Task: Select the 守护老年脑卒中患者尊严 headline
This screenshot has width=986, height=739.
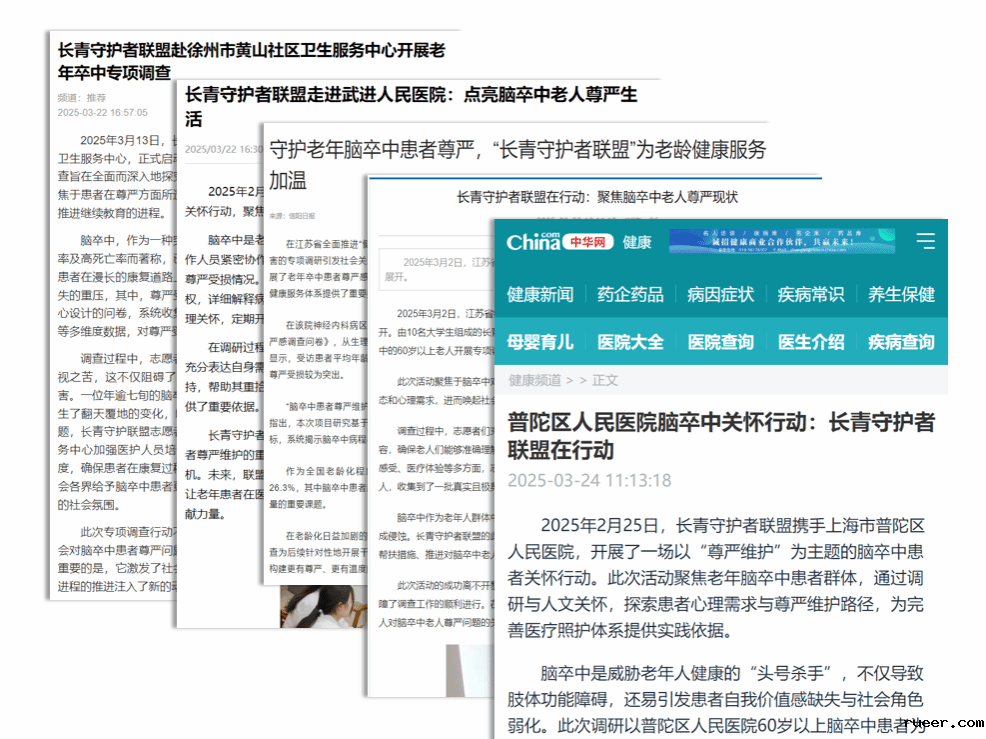Action: pyautogui.click(x=516, y=164)
